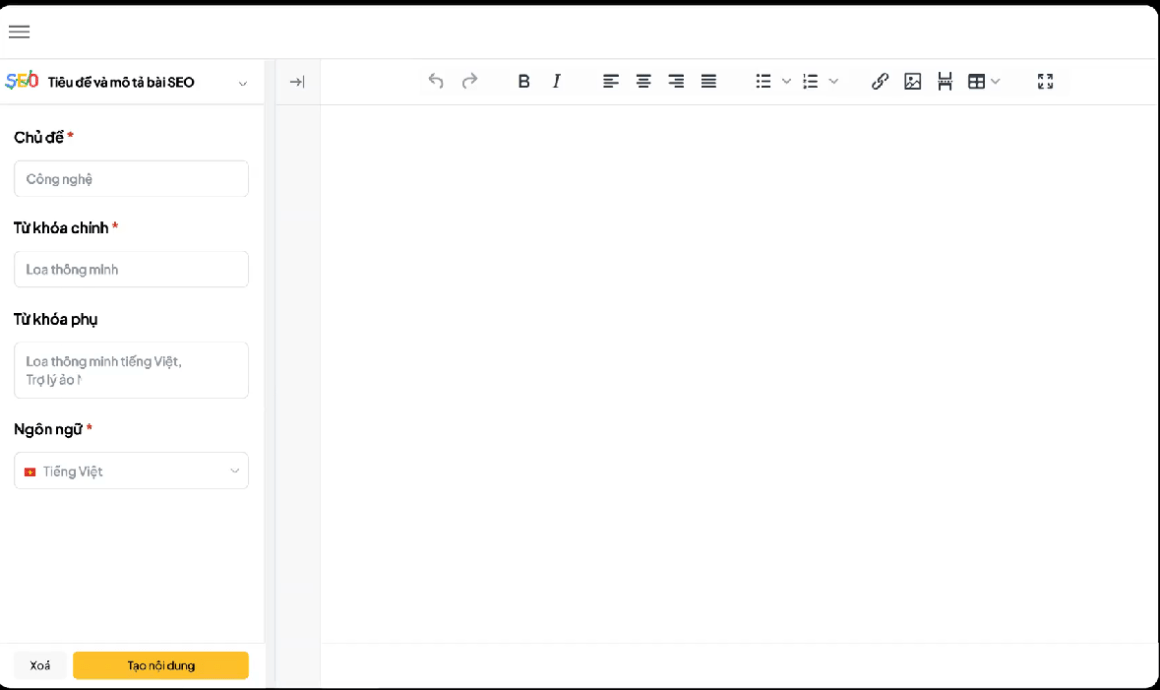This screenshot has width=1160, height=690.
Task: Open the Ngôn ngữ Tiếng Việt dropdown
Action: [131, 471]
